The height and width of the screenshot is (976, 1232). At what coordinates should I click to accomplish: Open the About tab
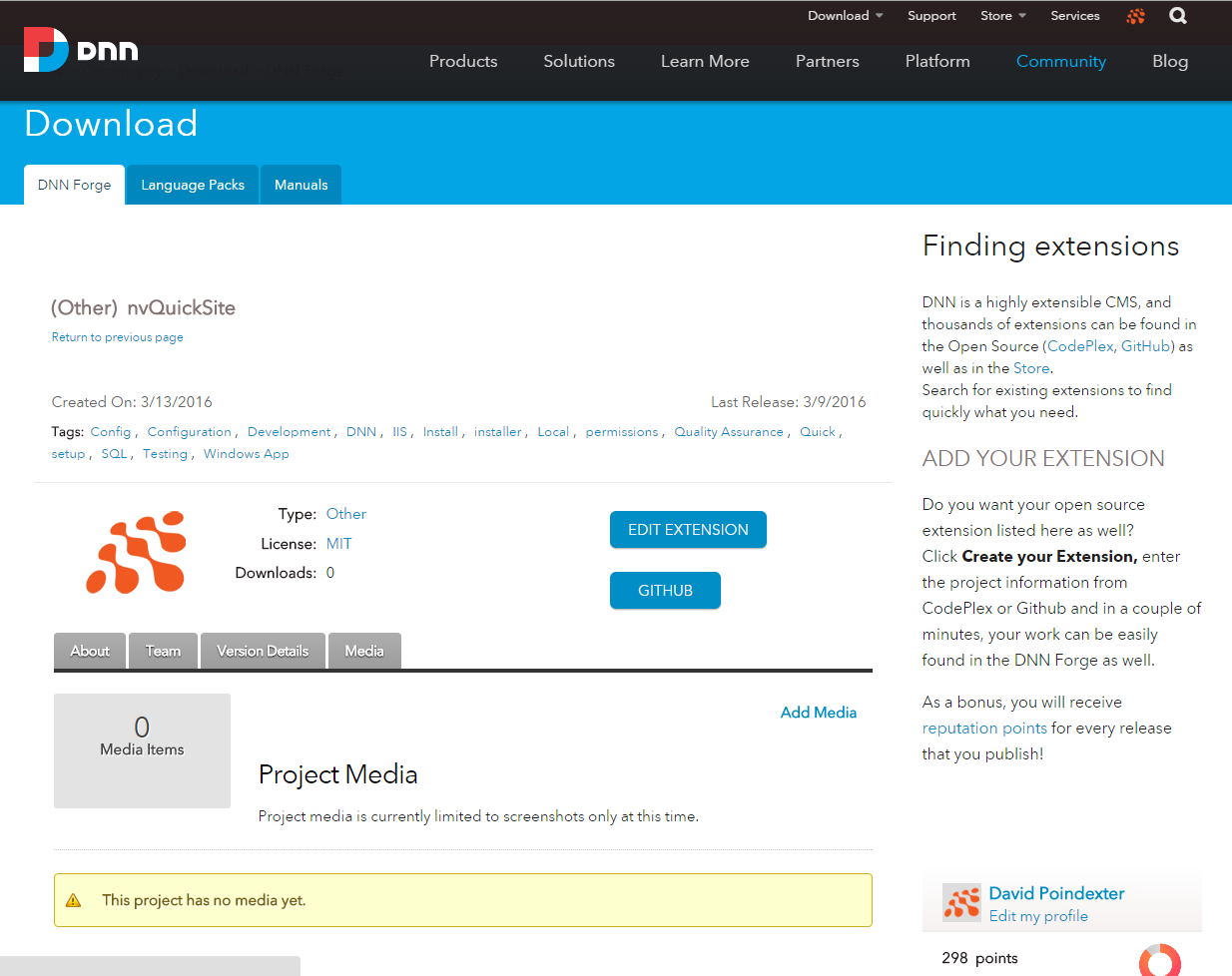[x=90, y=651]
